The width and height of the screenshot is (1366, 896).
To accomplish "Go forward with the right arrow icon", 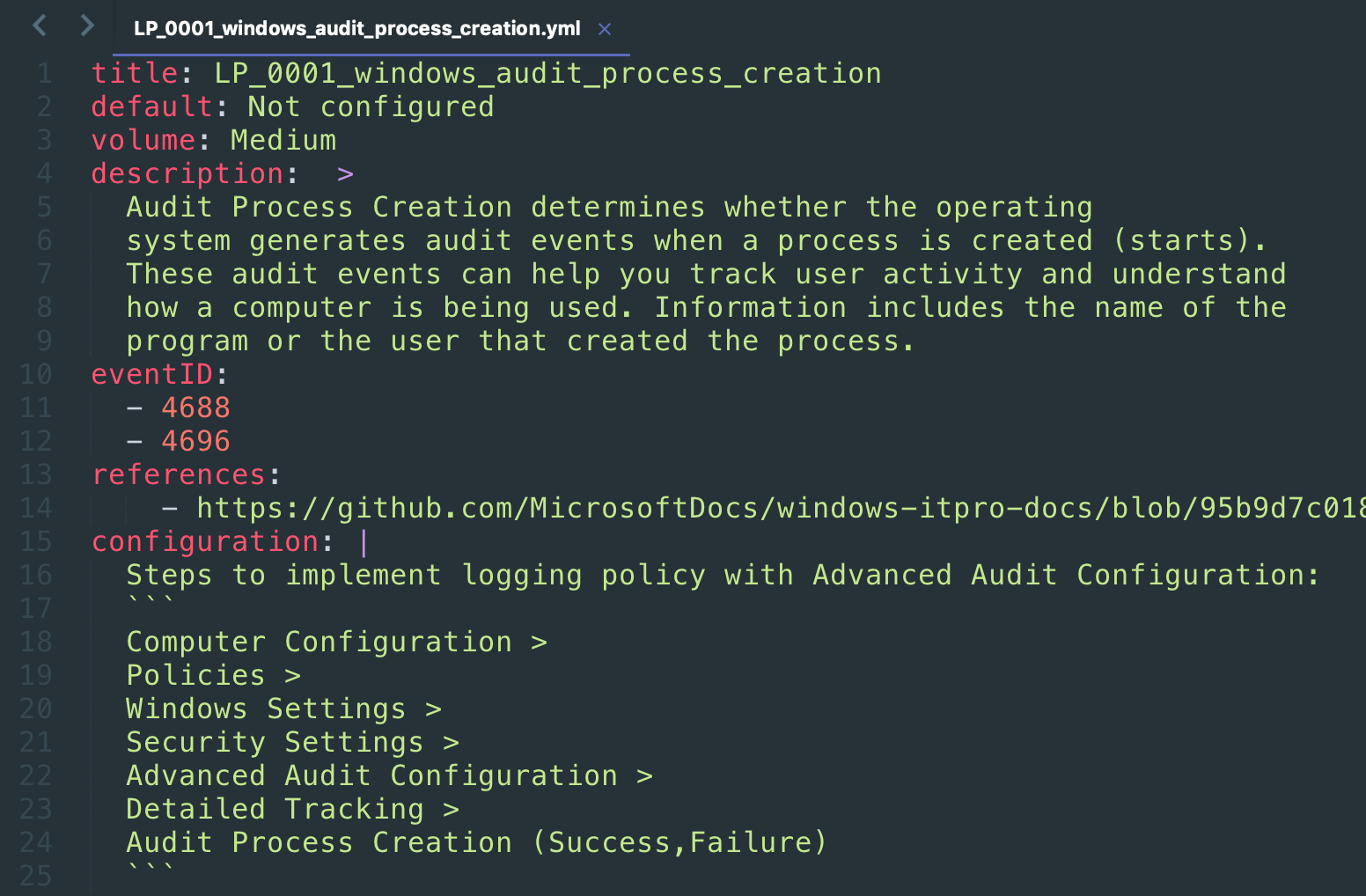I will 86,26.
